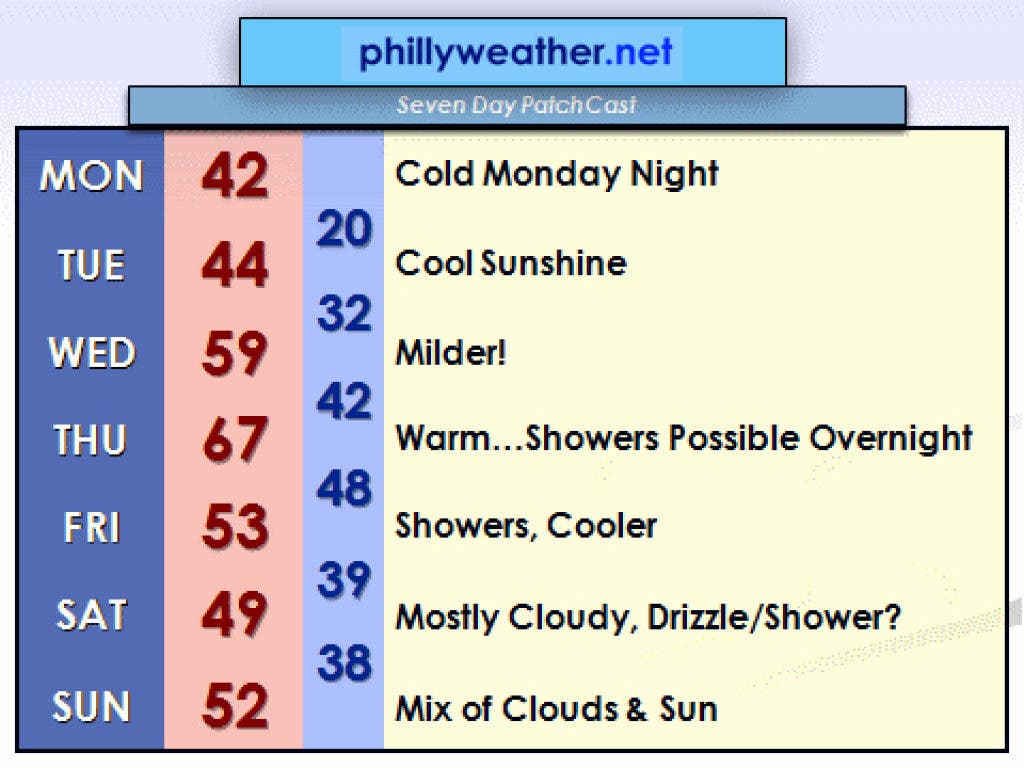Image resolution: width=1024 pixels, height=768 pixels.
Task: Click the Mix of Clouds & Sun text
Action: (556, 709)
